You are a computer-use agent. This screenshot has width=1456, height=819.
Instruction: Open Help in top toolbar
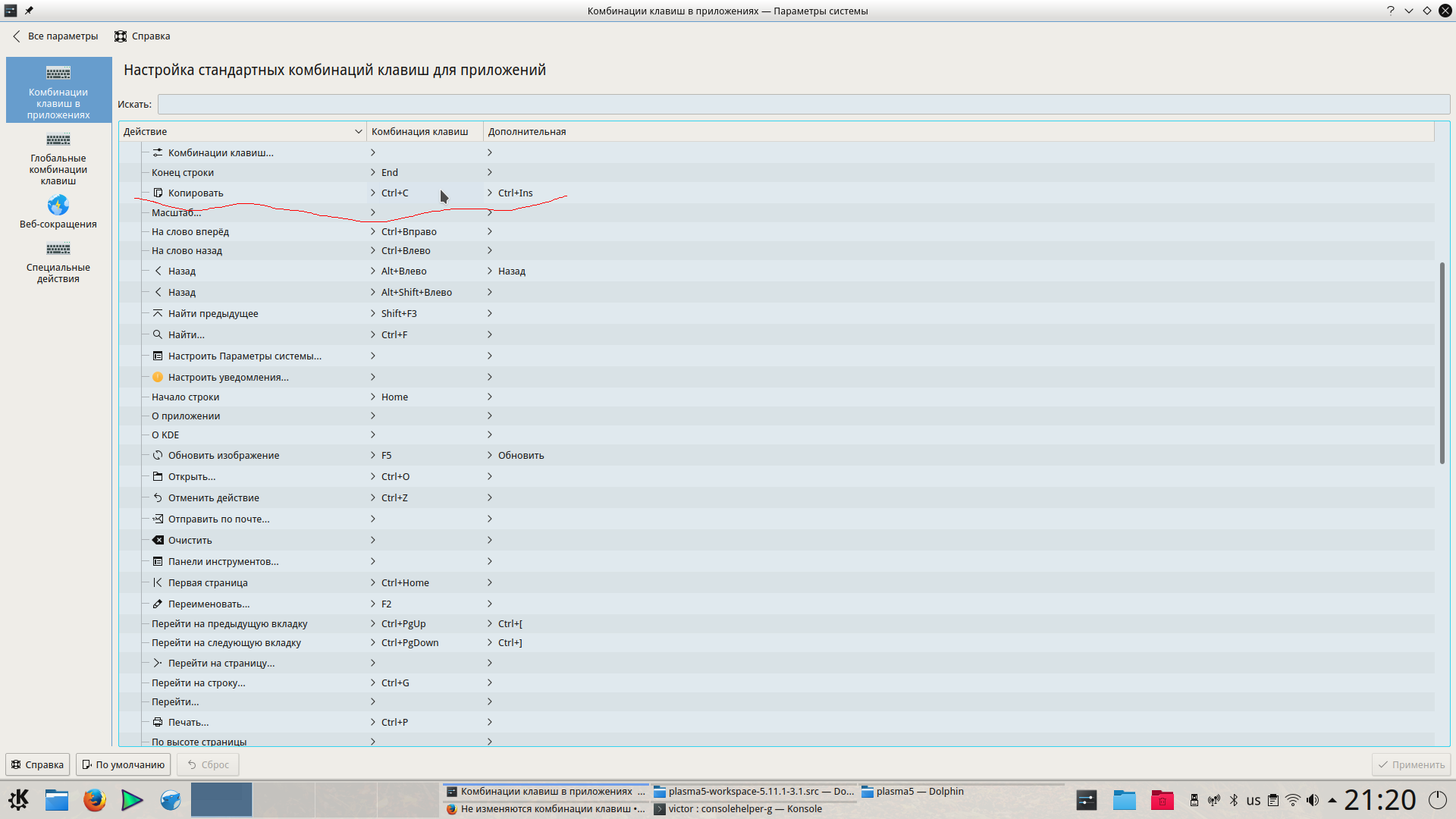tap(143, 36)
